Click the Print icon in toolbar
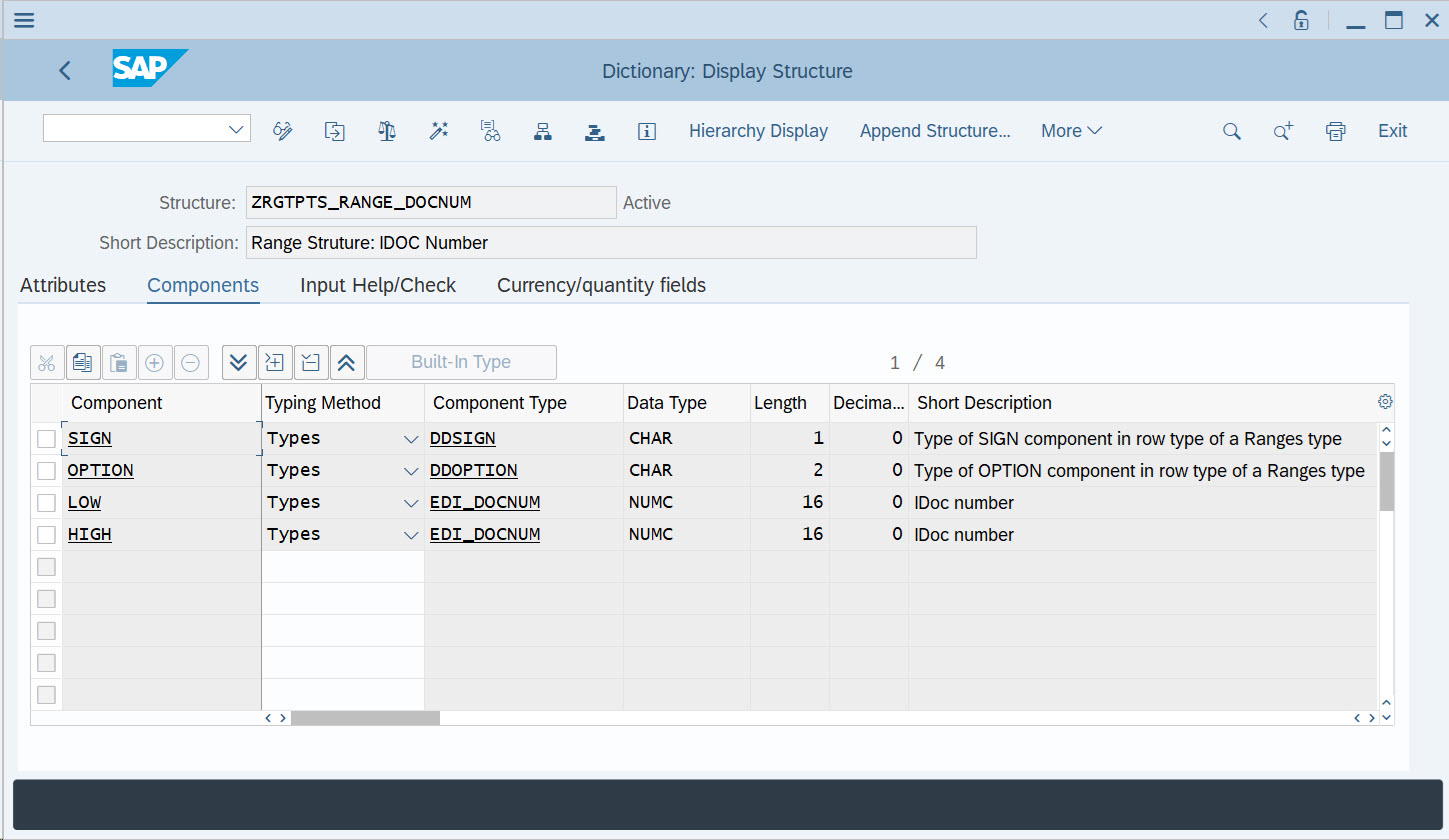 (x=1335, y=131)
